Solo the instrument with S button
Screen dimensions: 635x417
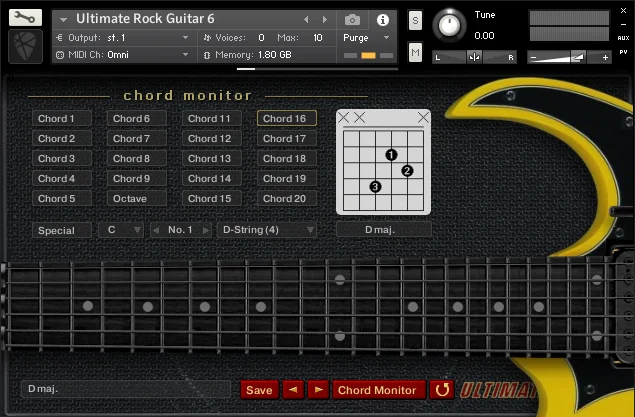(415, 20)
